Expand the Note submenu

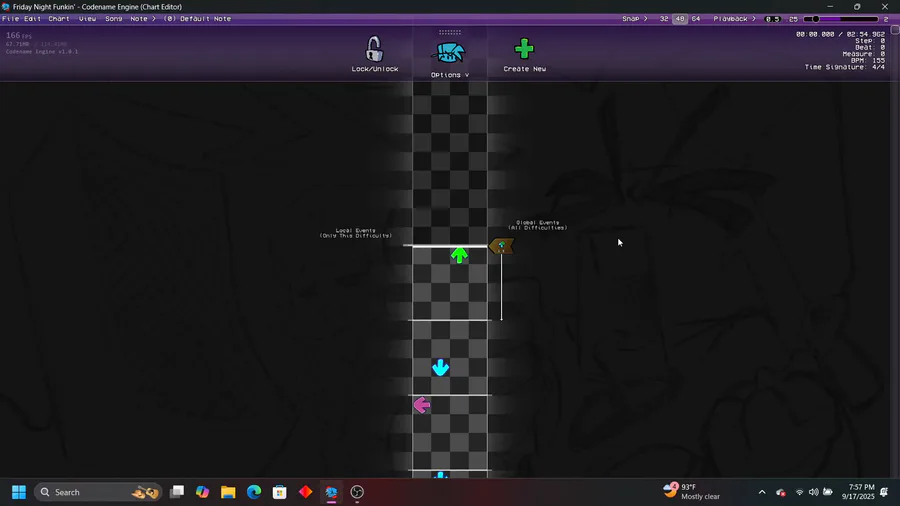[143, 19]
